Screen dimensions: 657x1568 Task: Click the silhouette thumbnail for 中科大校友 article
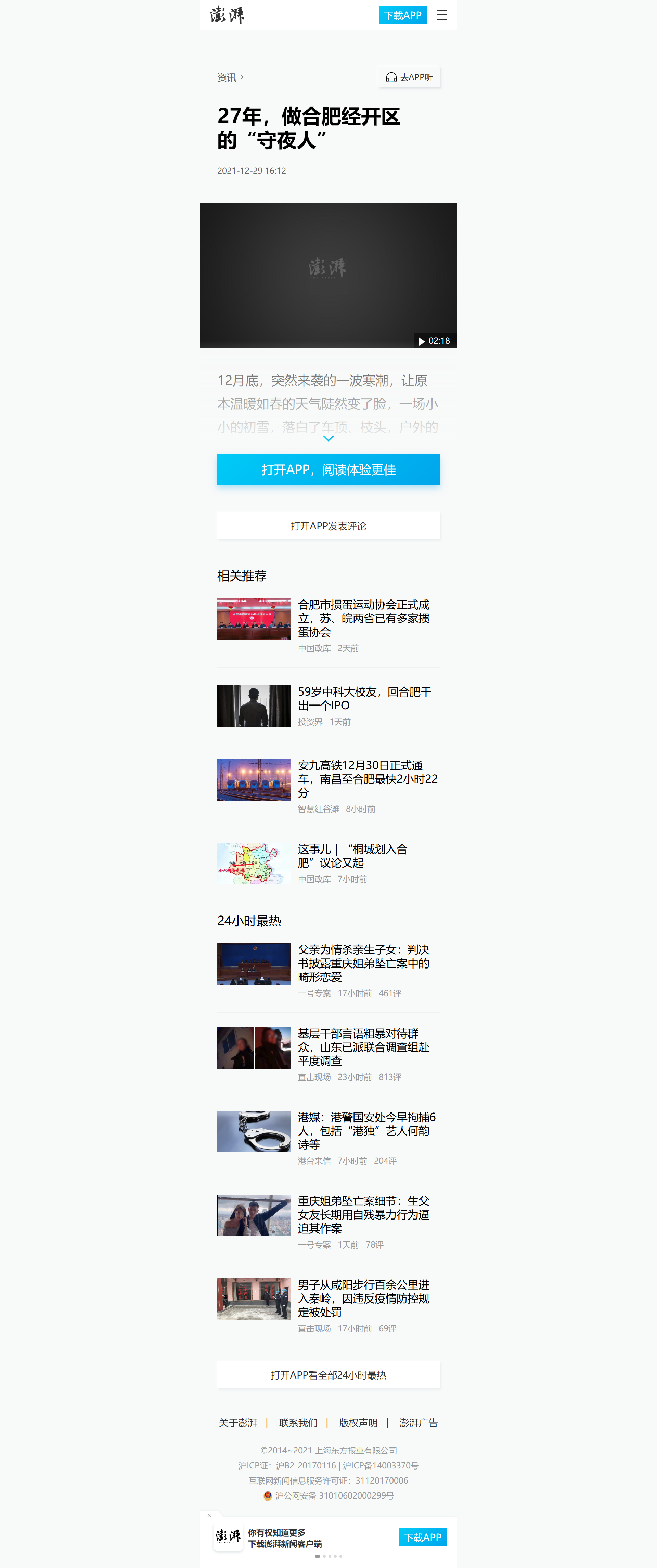click(254, 706)
